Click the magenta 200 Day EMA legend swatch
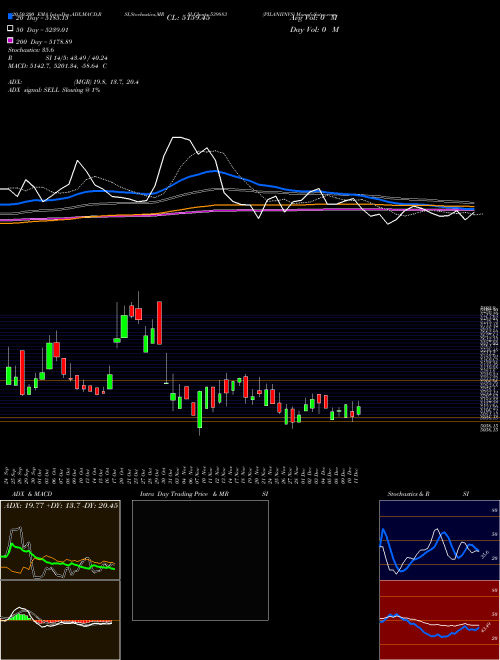This screenshot has height=660, width=500. pyautogui.click(x=10, y=40)
